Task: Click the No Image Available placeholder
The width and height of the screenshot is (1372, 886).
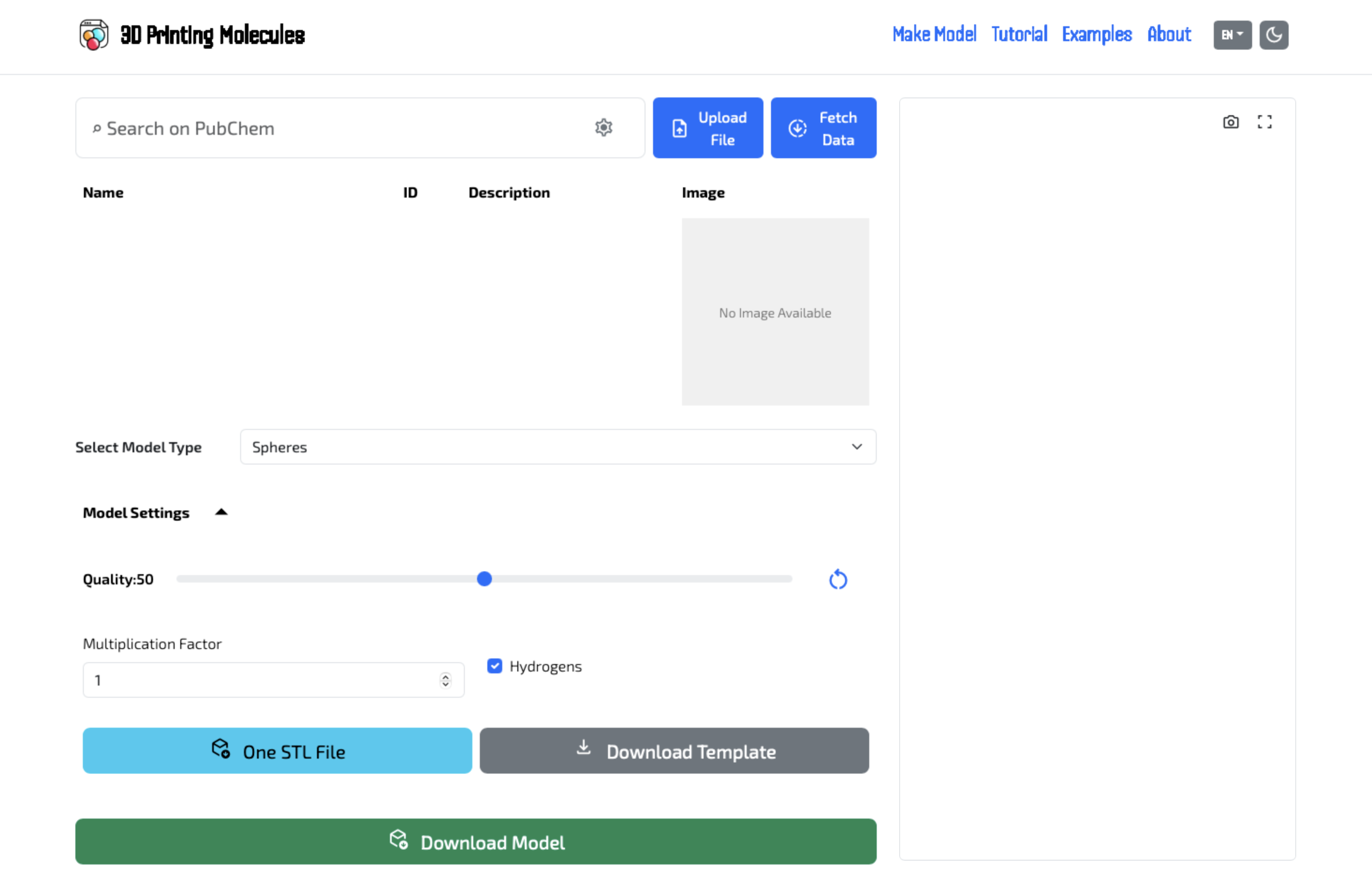Action: click(775, 312)
